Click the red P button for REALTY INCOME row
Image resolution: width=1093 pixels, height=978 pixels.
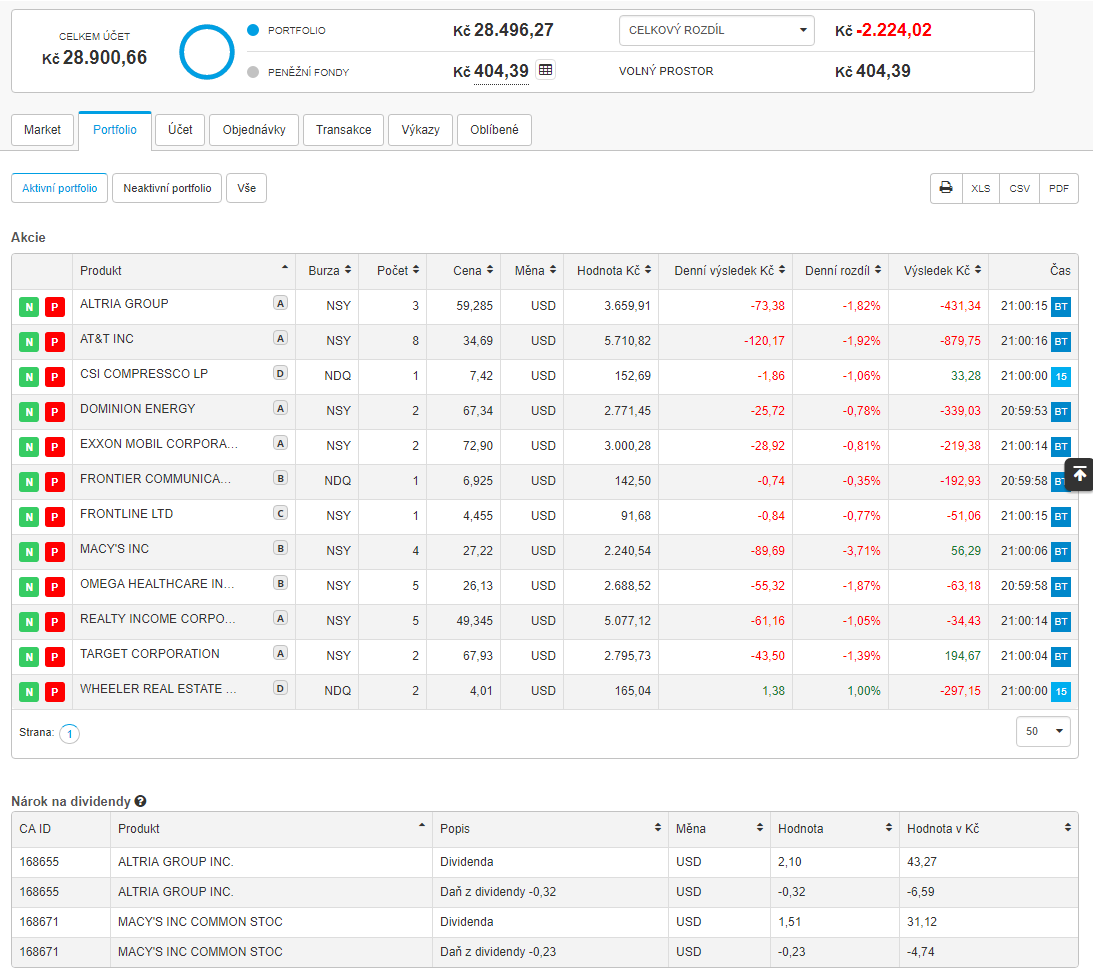[x=54, y=621]
